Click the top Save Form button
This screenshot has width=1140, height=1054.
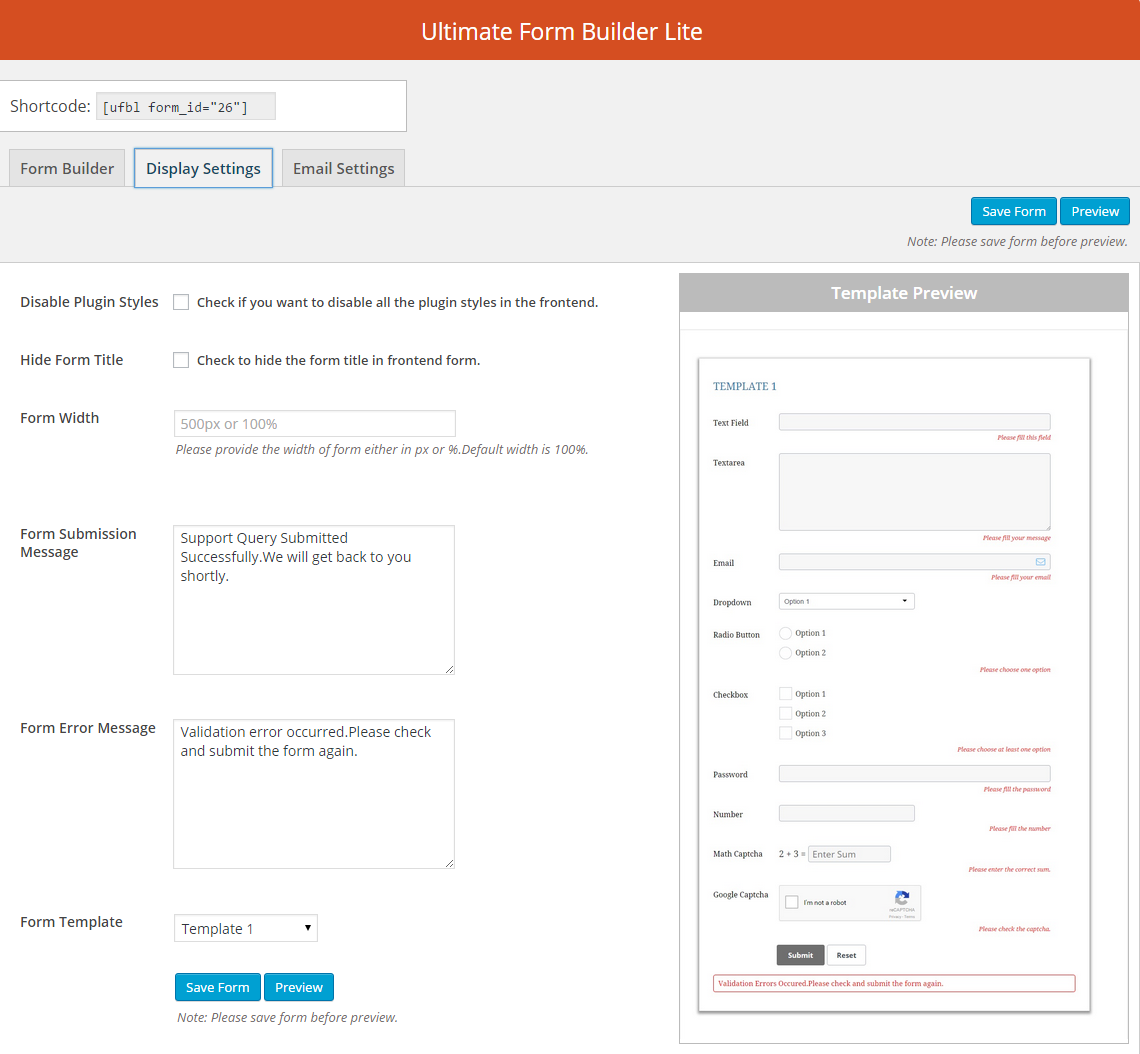pyautogui.click(x=1013, y=212)
